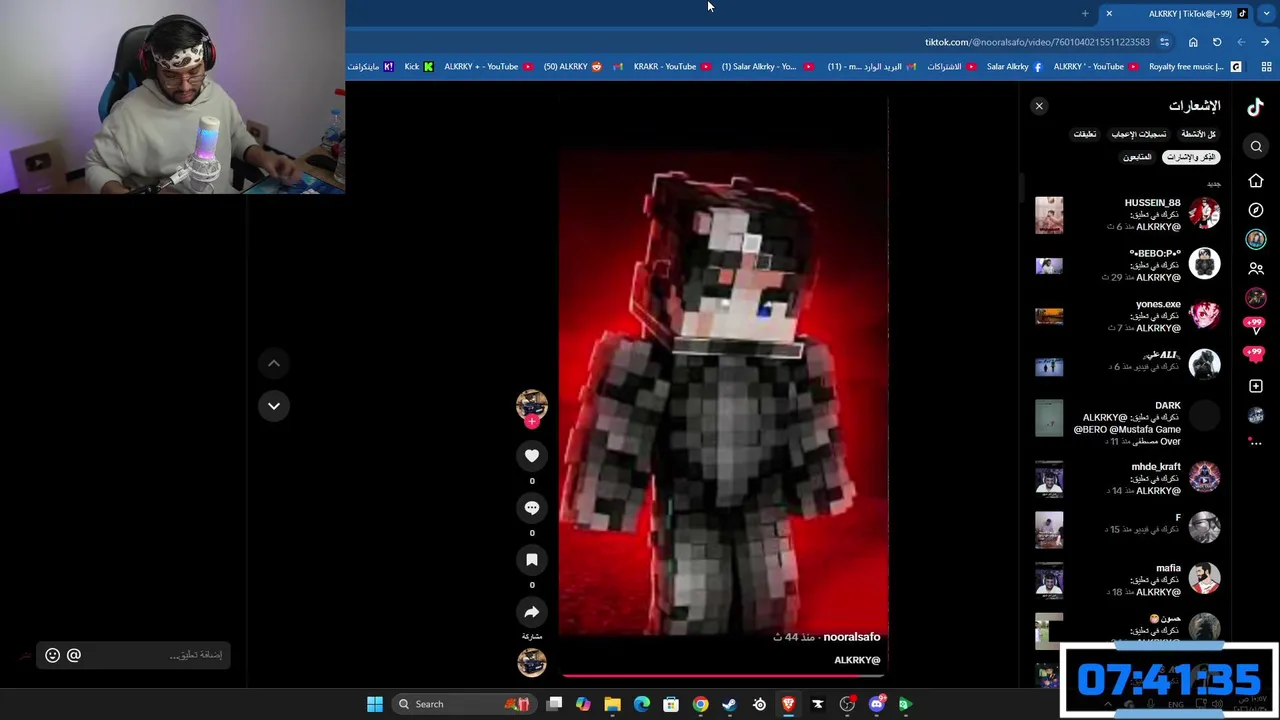Select the 'تسجيلات الإعجاب' filter tab

(x=1139, y=134)
